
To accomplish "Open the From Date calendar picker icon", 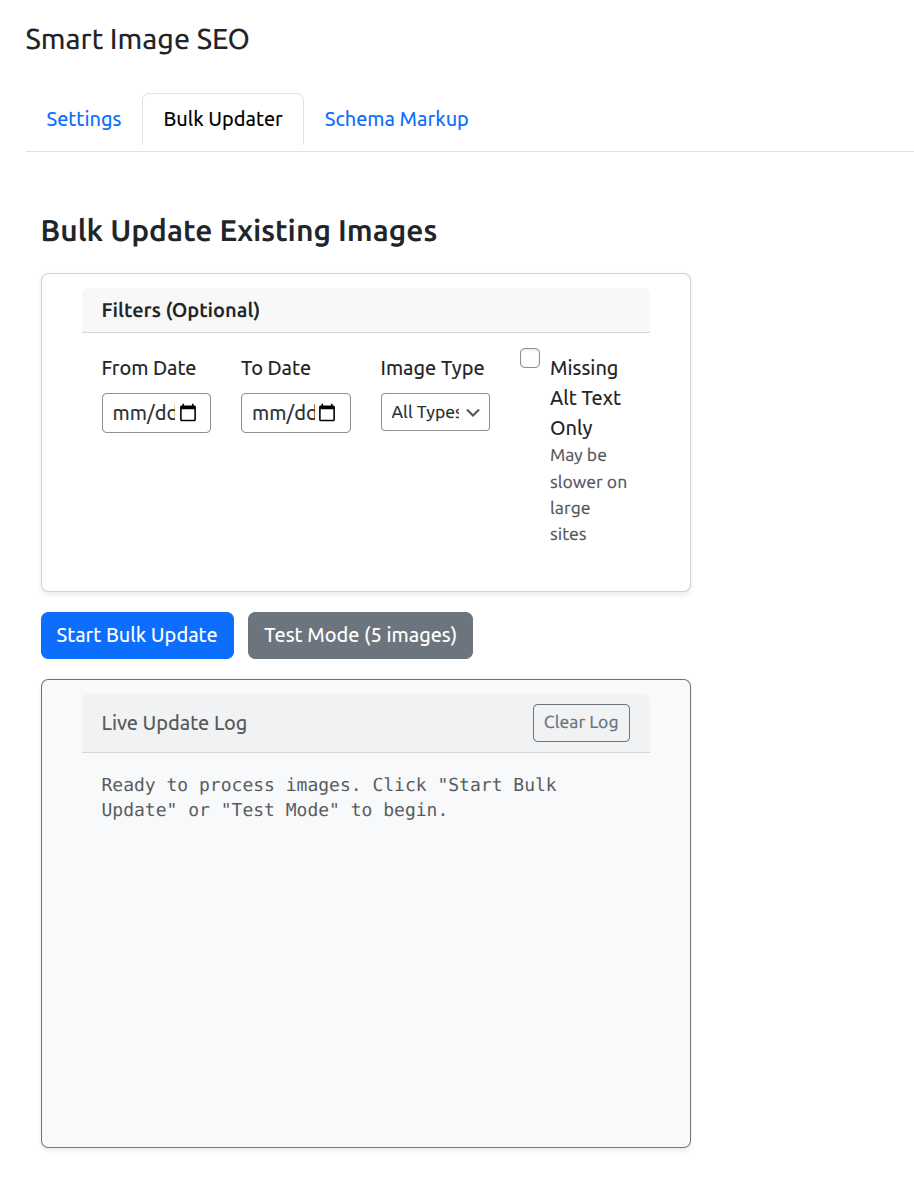I will 188,413.
